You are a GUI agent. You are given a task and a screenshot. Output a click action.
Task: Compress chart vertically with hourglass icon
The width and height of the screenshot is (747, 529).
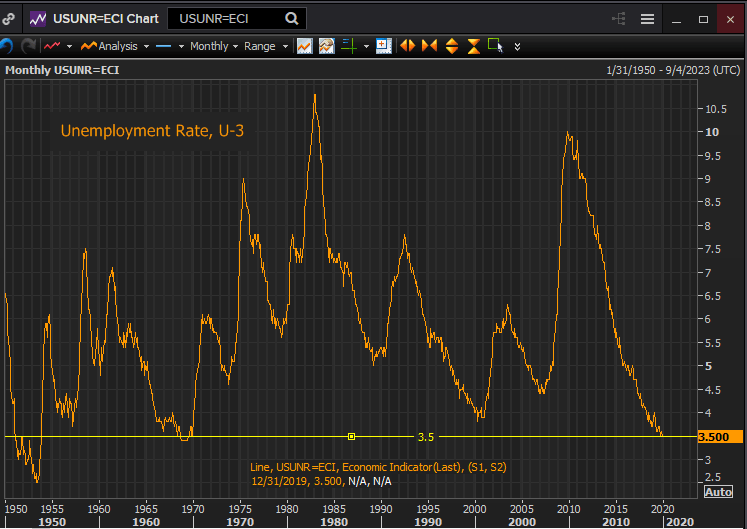(473, 46)
